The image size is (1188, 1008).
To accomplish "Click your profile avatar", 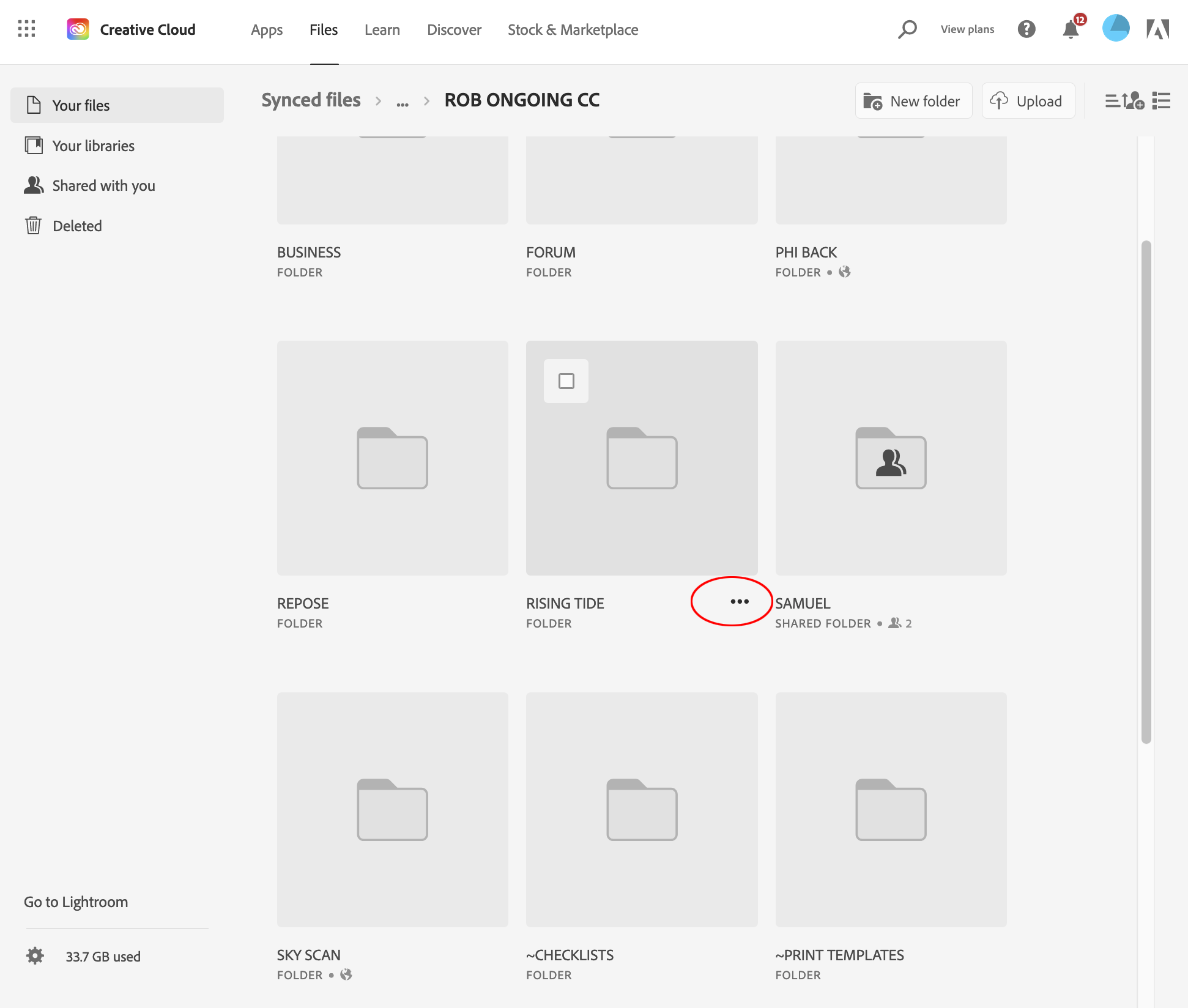I will (x=1115, y=28).
